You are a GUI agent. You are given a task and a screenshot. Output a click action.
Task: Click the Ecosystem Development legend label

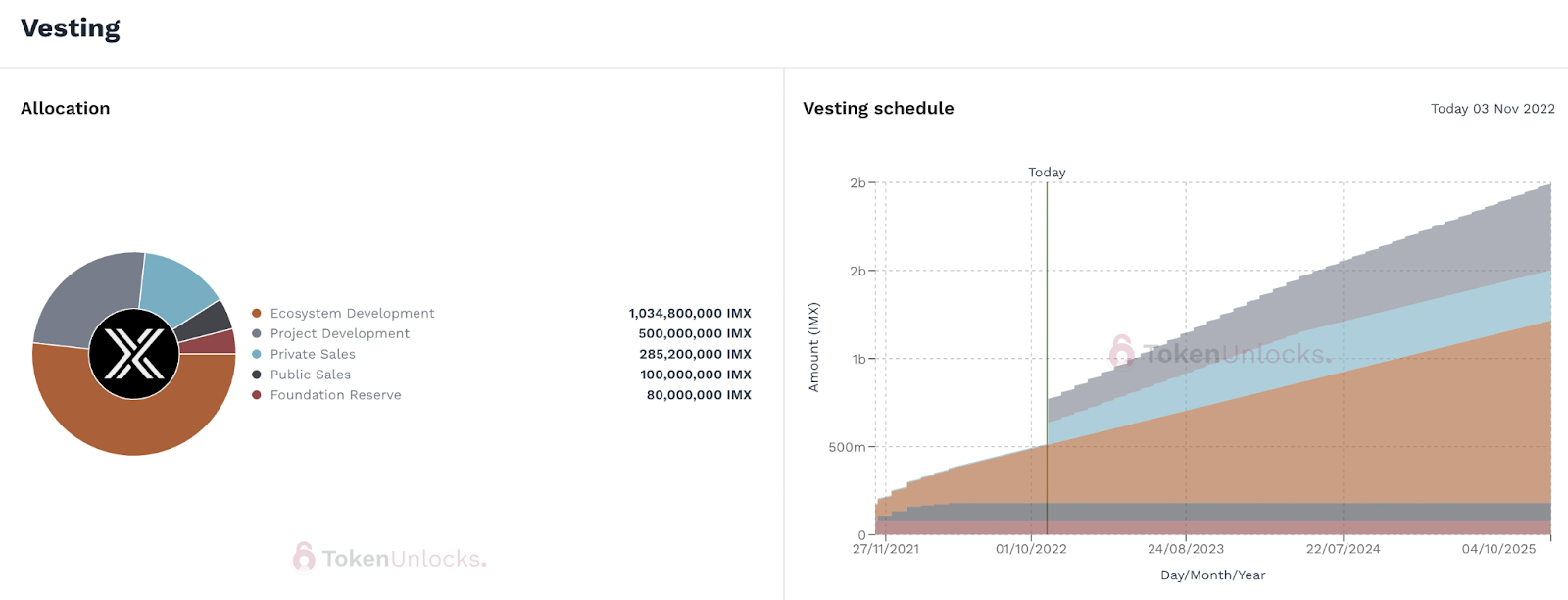(x=353, y=313)
